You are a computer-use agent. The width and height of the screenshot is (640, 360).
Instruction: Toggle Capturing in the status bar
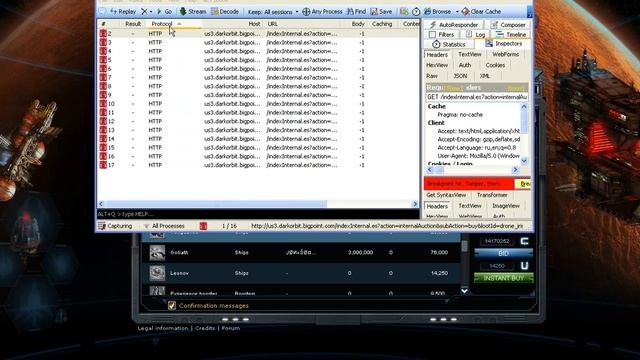[x=115, y=226]
